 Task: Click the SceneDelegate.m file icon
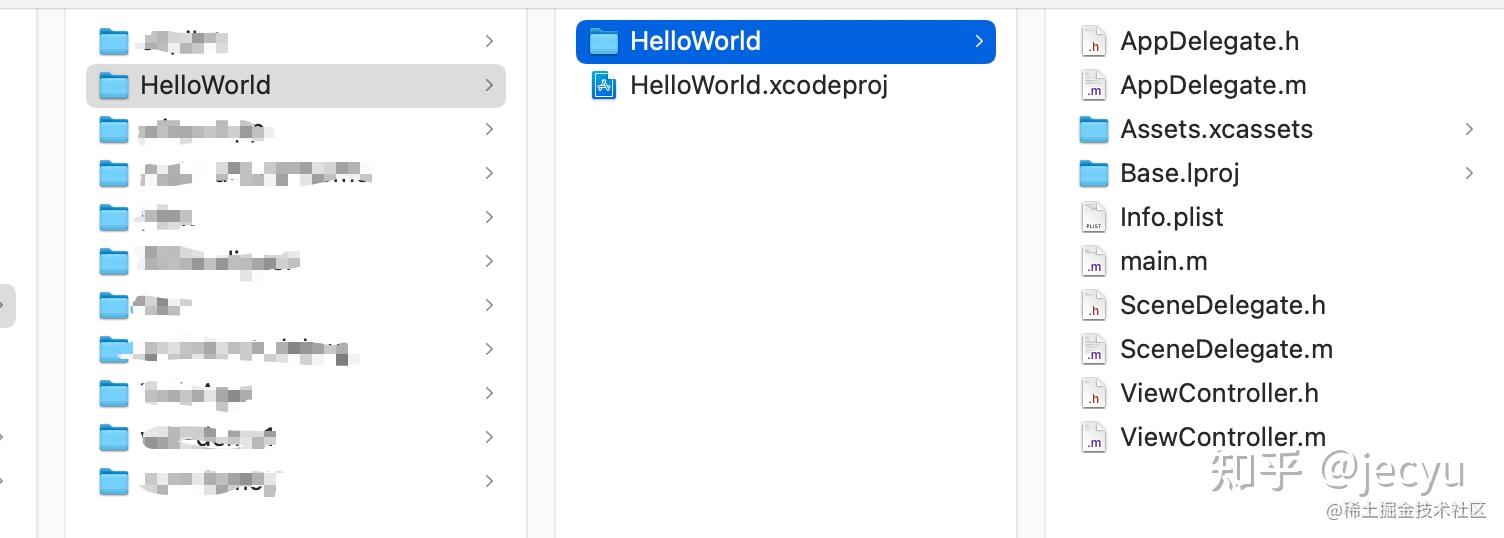click(1094, 349)
